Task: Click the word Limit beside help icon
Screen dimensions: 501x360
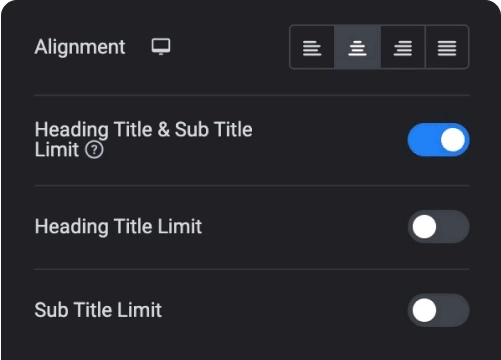Action: [57, 150]
